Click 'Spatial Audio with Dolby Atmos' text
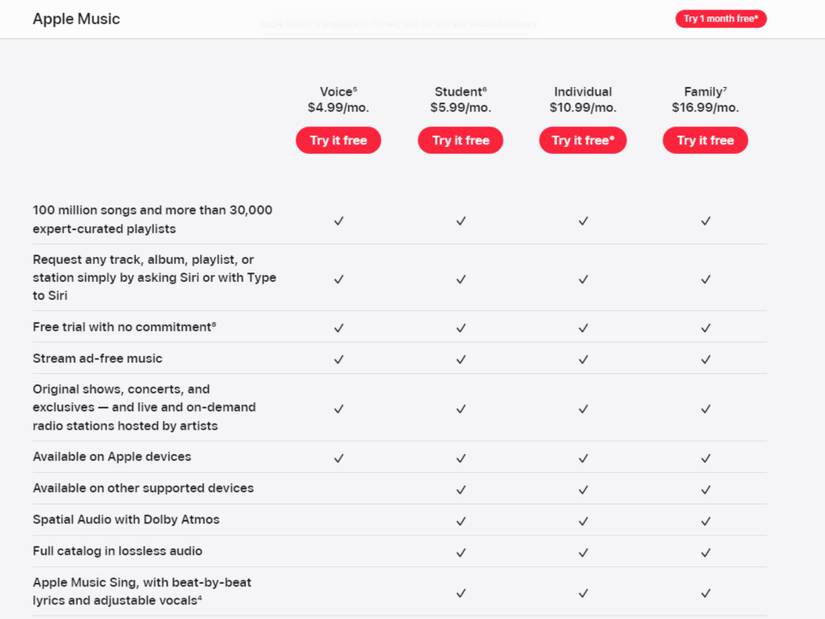 click(x=126, y=520)
